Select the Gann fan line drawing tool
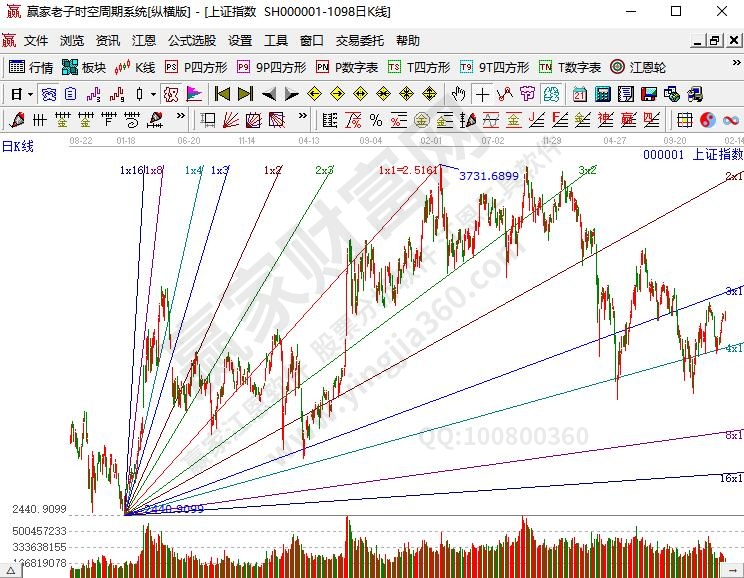The width and height of the screenshot is (744, 578). point(230,120)
